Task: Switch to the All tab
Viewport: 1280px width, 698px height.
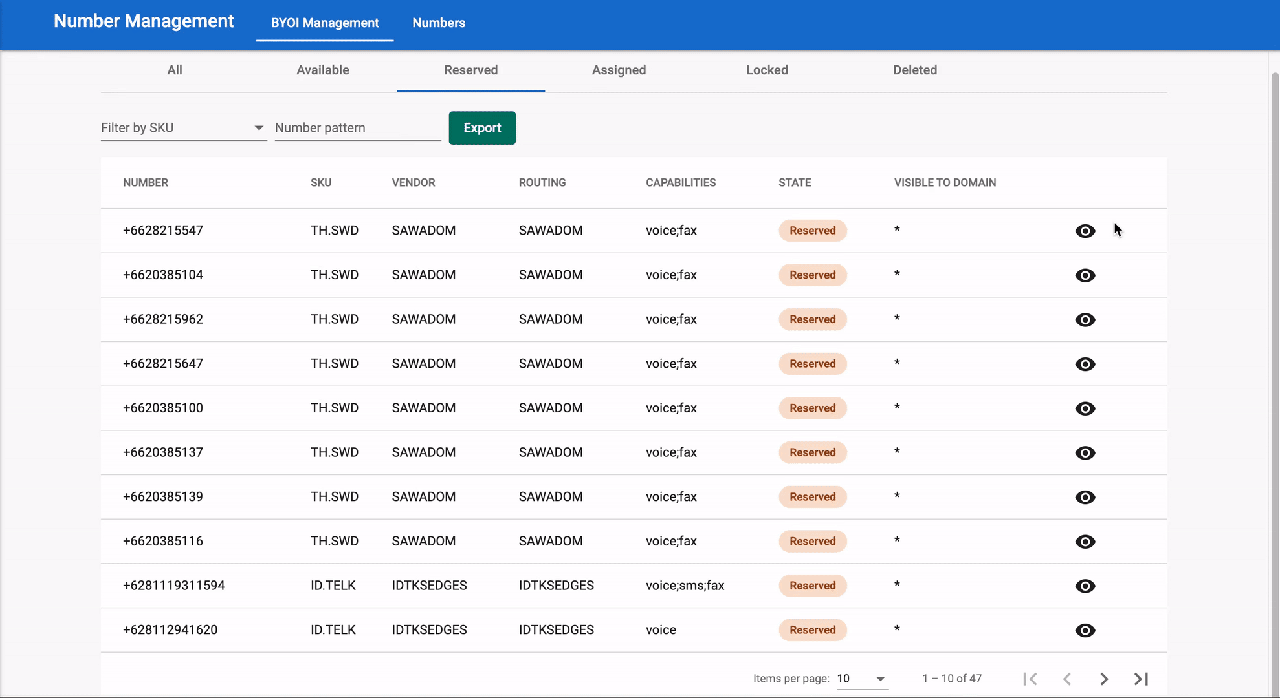Action: click(175, 70)
